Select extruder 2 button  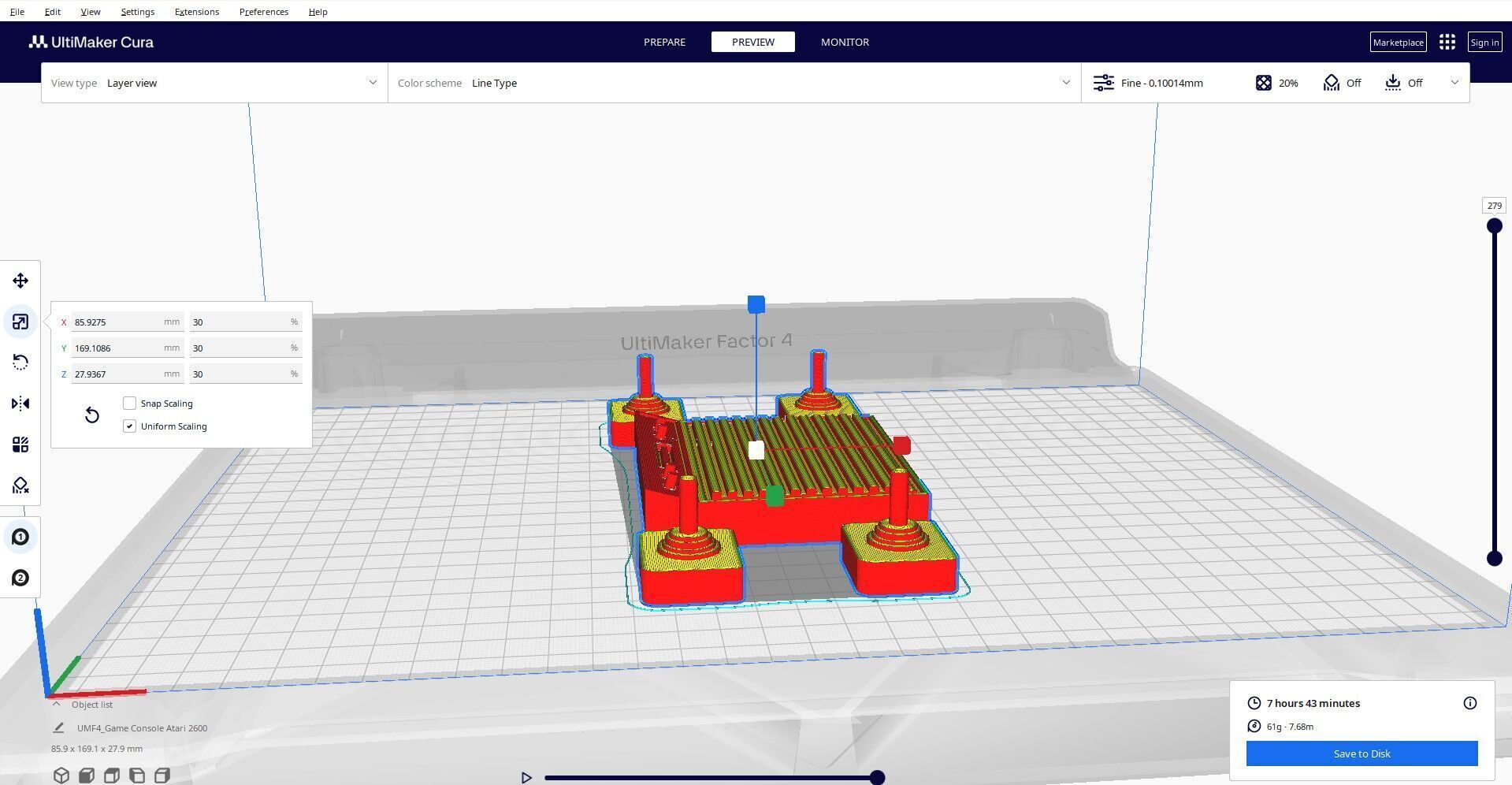pos(20,578)
